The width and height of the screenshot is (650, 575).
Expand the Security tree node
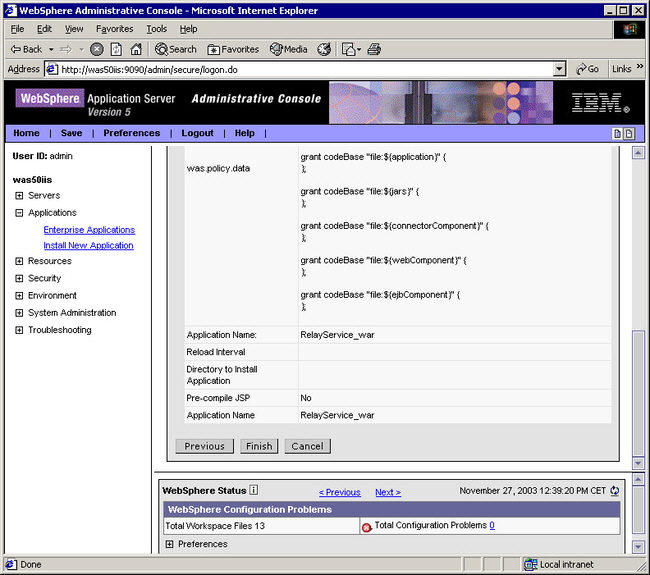19,279
